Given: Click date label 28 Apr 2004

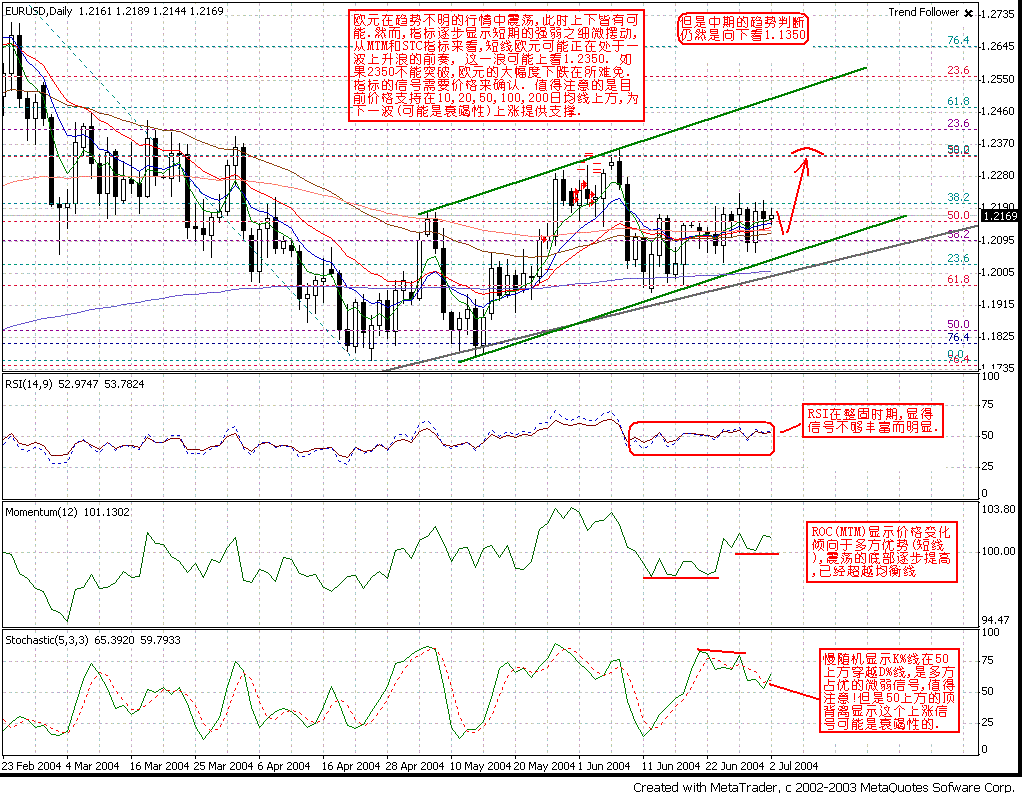Looking at the screenshot, I should [x=415, y=766].
